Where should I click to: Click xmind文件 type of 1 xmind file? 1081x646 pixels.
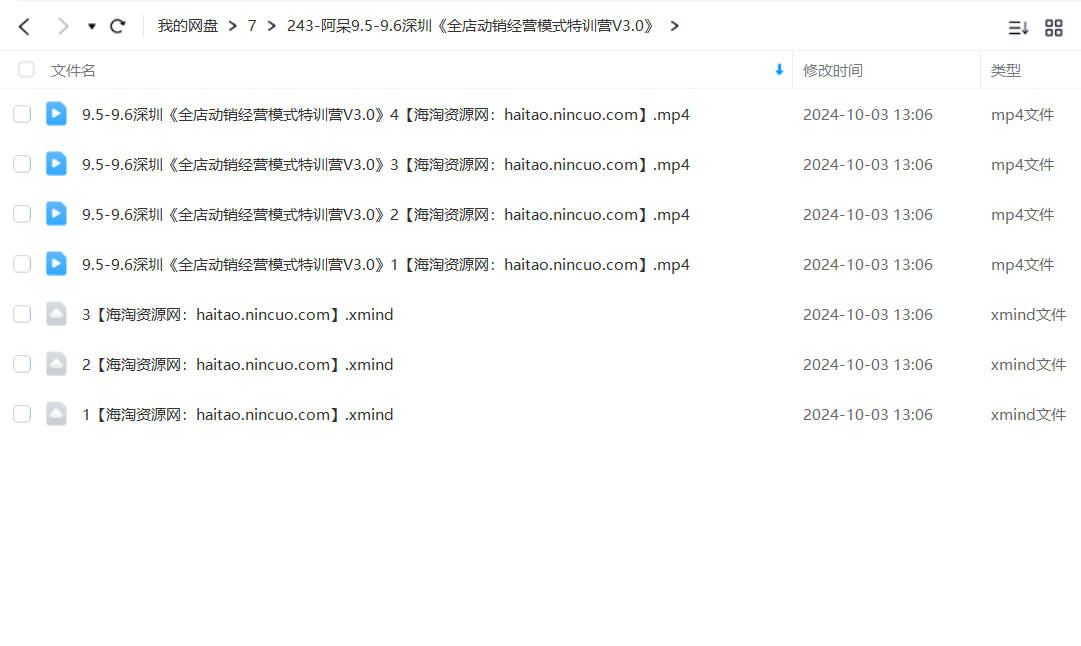1028,414
